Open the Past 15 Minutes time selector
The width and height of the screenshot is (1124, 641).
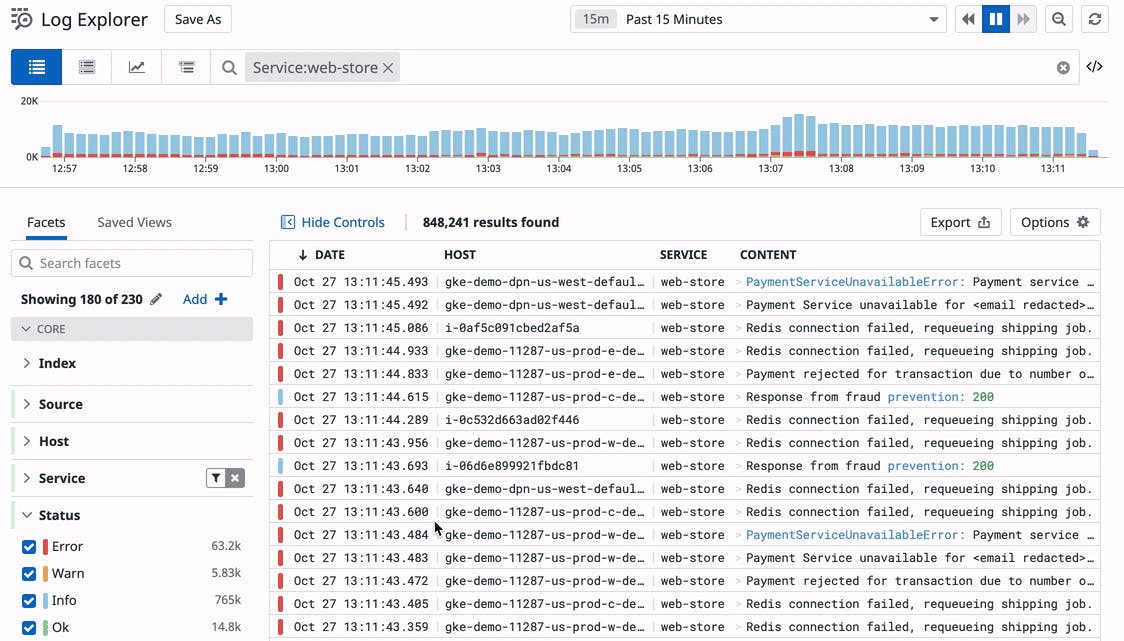pyautogui.click(x=757, y=18)
